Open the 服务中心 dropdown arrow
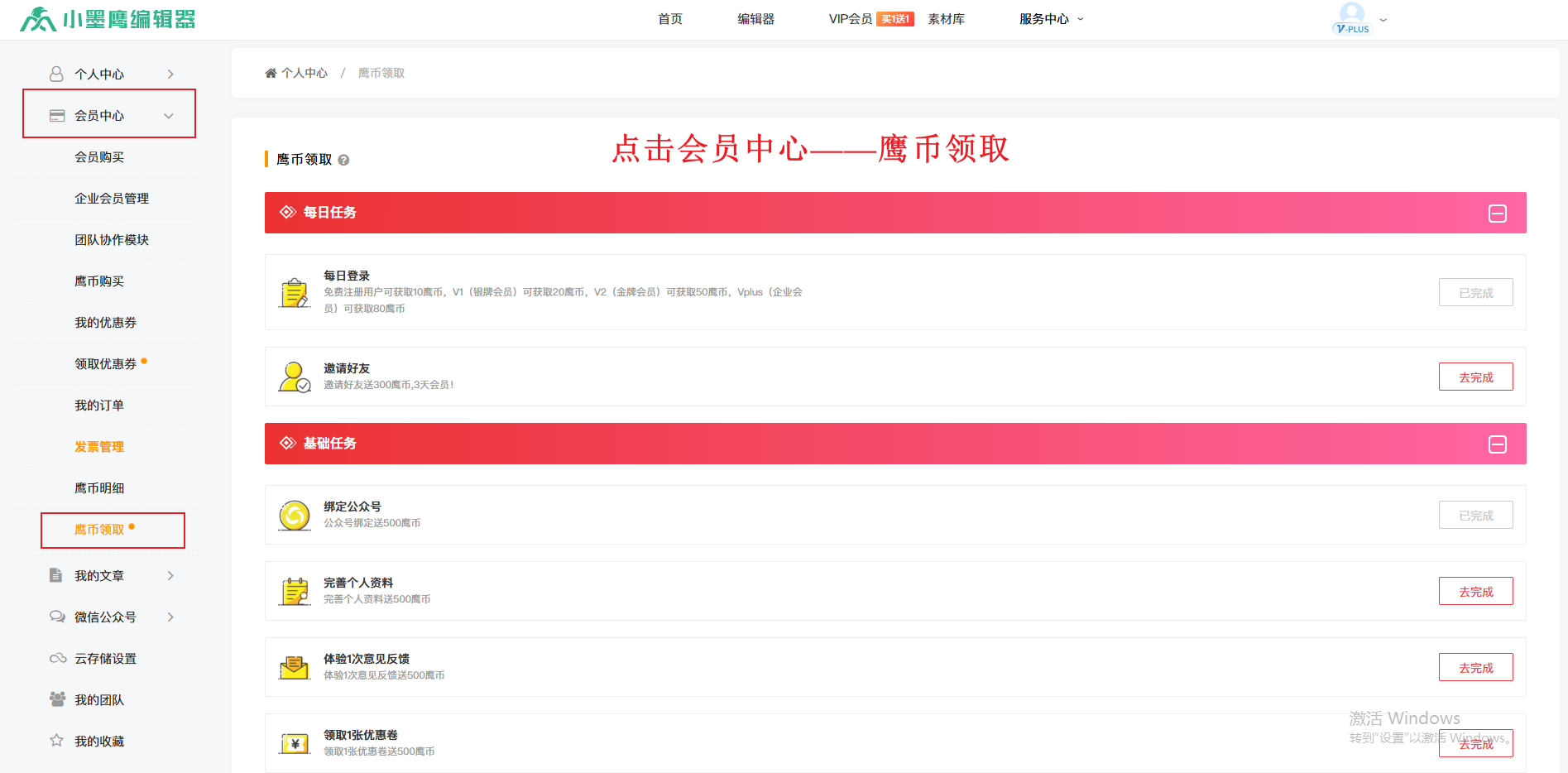 point(1080,19)
